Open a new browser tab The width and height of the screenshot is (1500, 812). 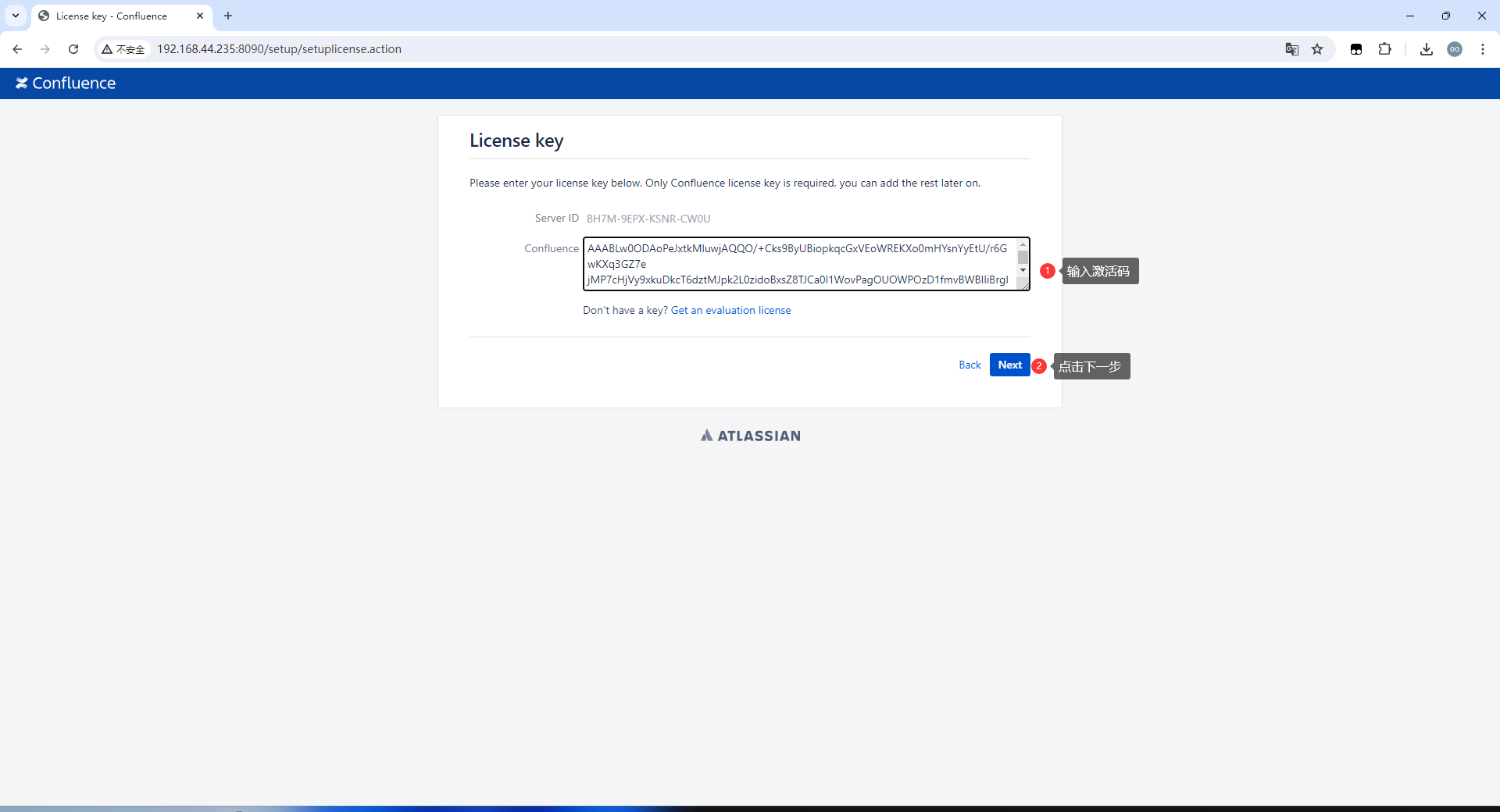tap(228, 16)
